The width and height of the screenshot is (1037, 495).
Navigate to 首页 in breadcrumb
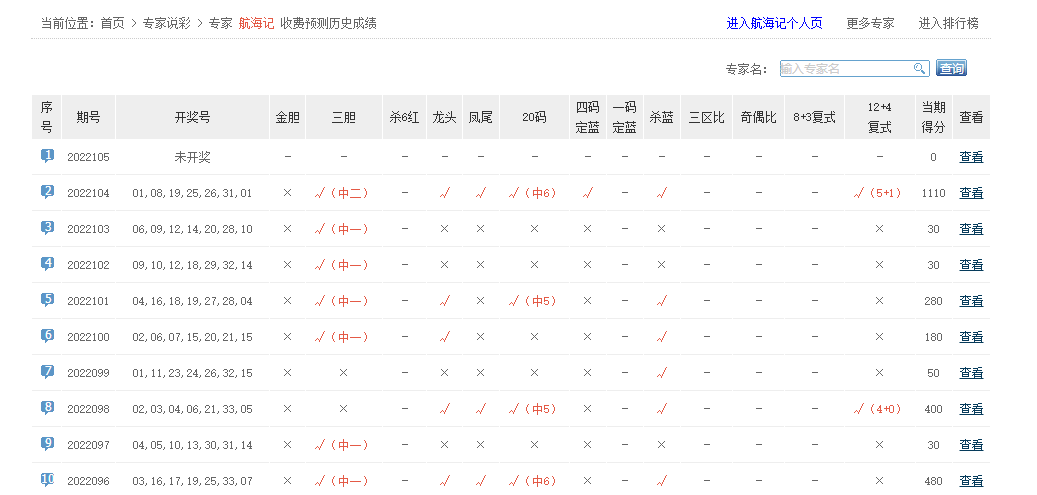[x=112, y=23]
